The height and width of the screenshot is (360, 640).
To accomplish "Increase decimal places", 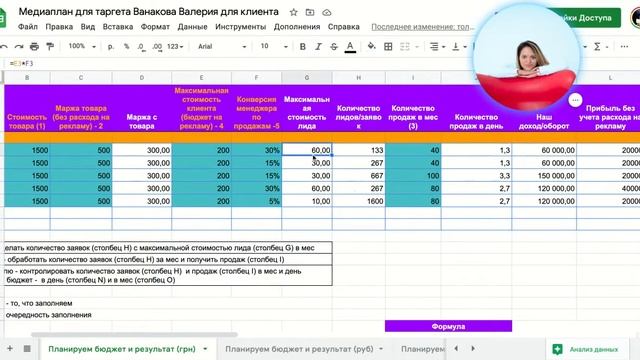I will pyautogui.click(x=157, y=47).
